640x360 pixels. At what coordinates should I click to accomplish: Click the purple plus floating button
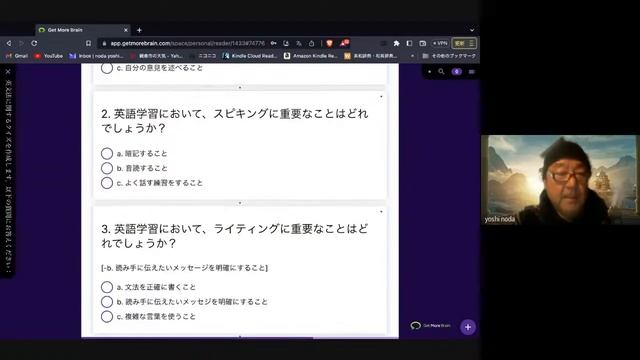(x=468, y=327)
